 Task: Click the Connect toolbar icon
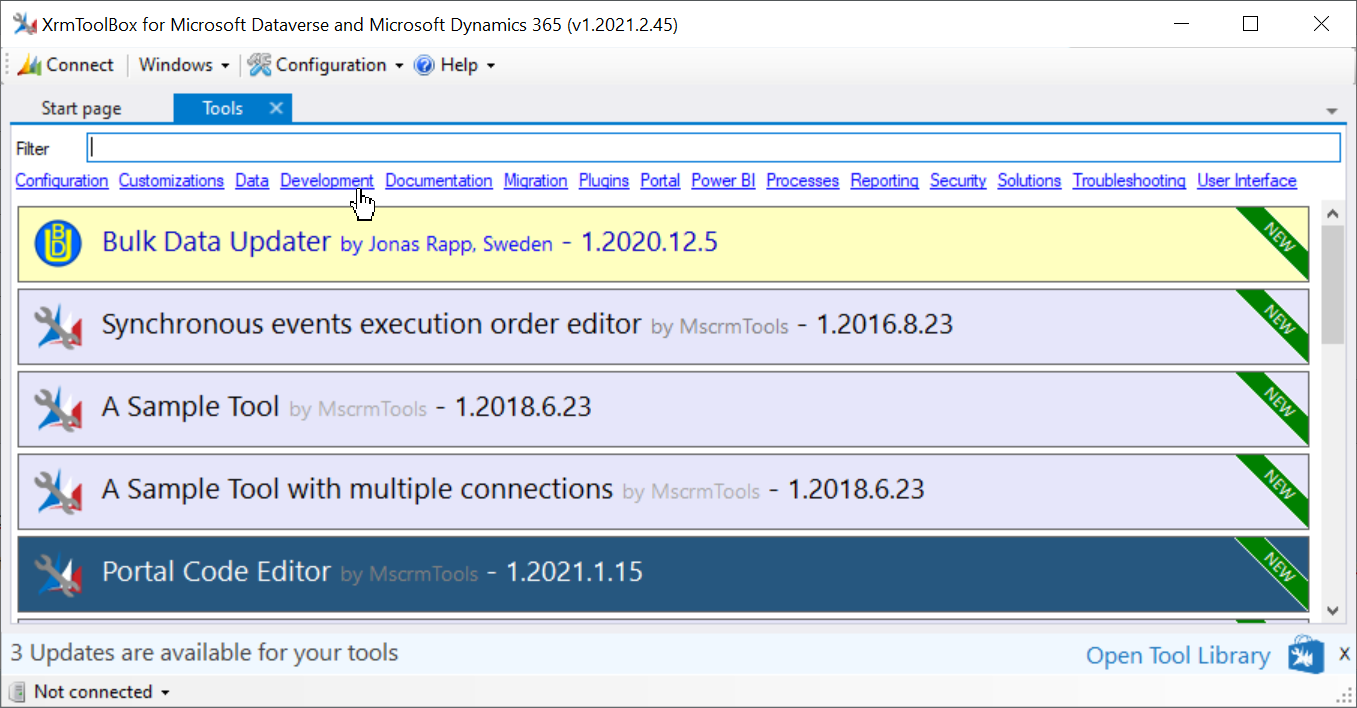29,65
